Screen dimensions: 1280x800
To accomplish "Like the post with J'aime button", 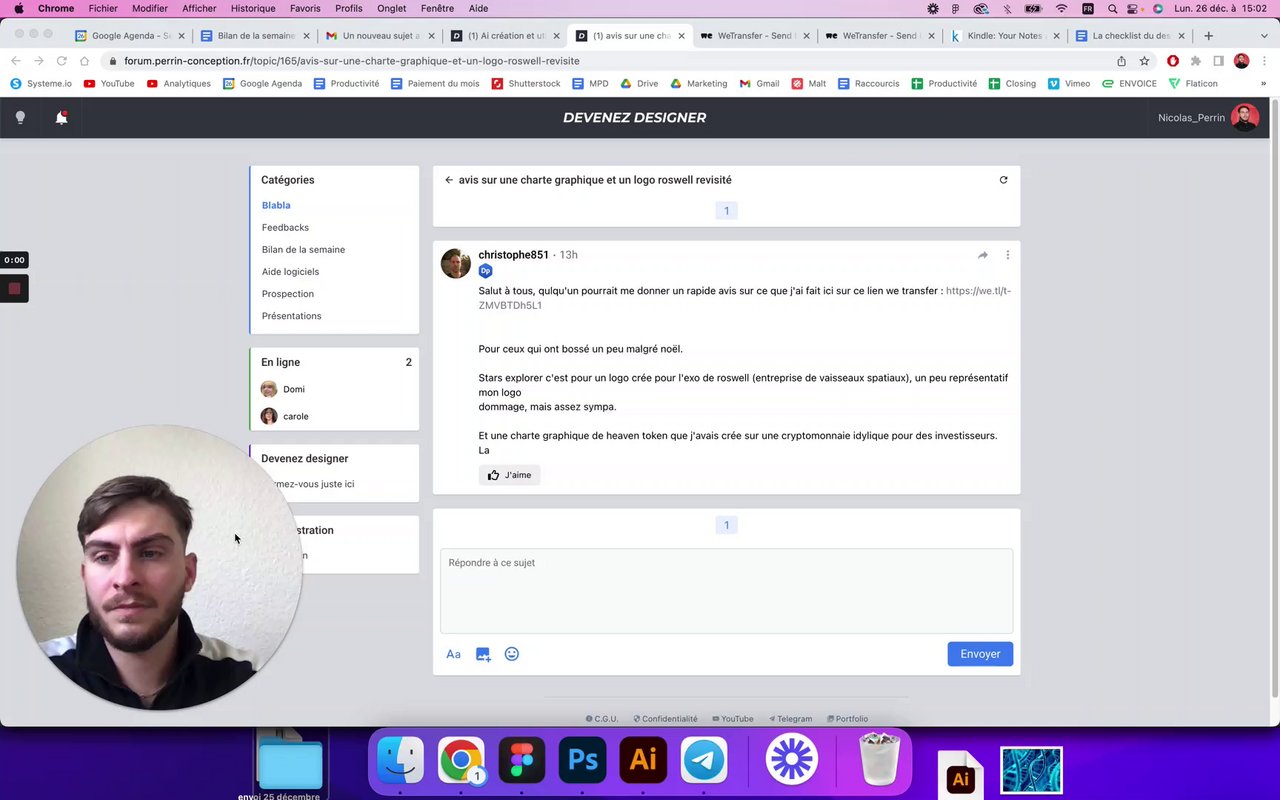I will pyautogui.click(x=510, y=475).
